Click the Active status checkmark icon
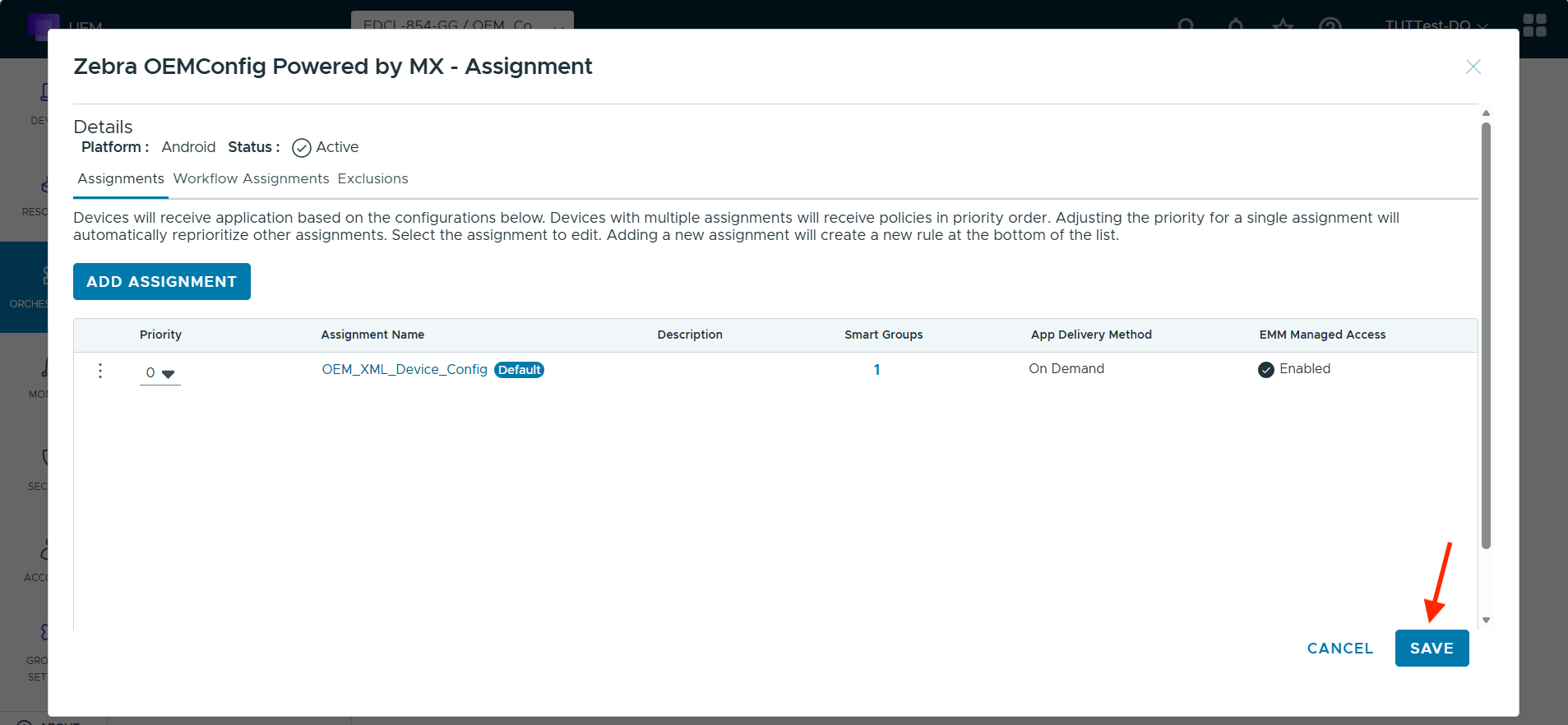The height and width of the screenshot is (725, 1568). click(x=302, y=148)
